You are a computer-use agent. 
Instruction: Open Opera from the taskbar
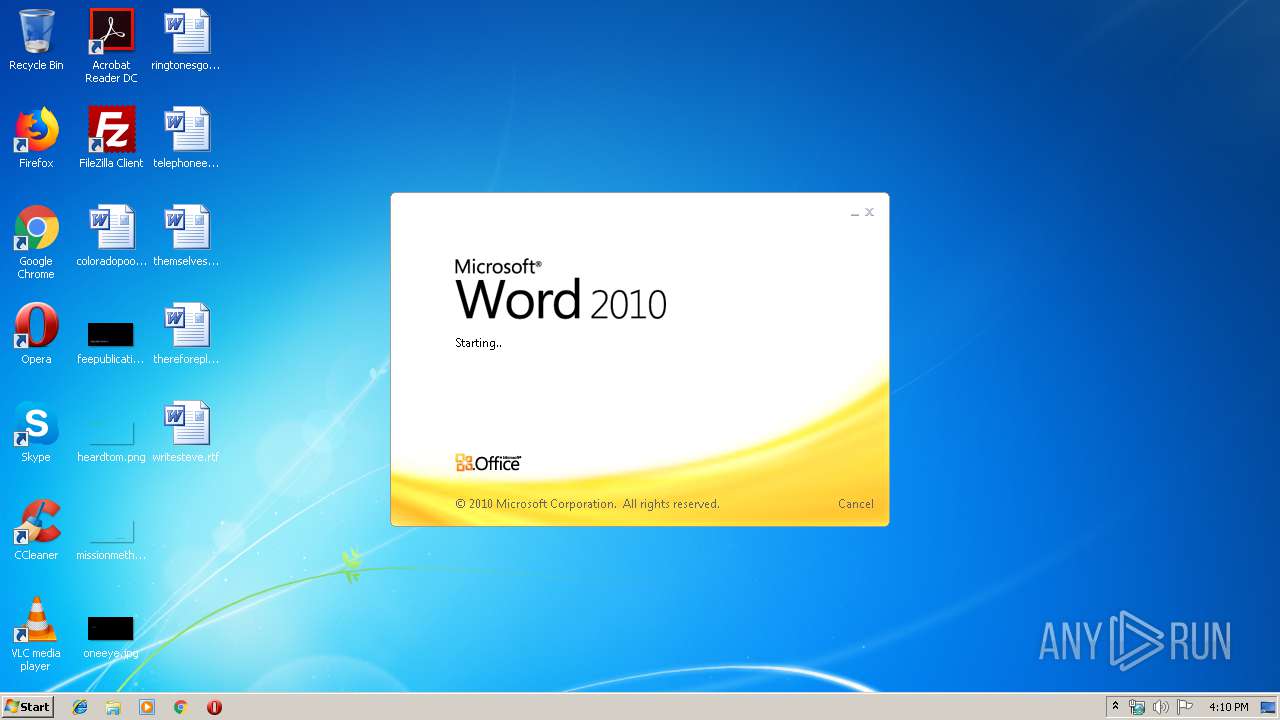coord(214,707)
